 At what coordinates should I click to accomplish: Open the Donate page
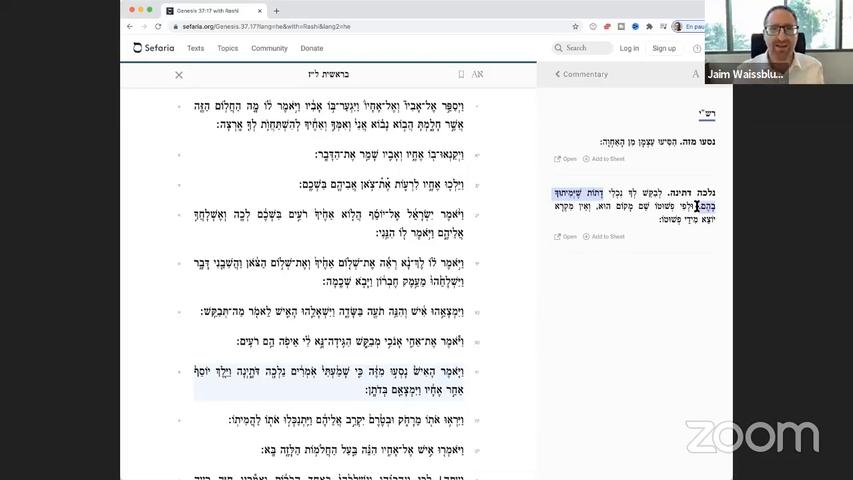click(x=312, y=48)
